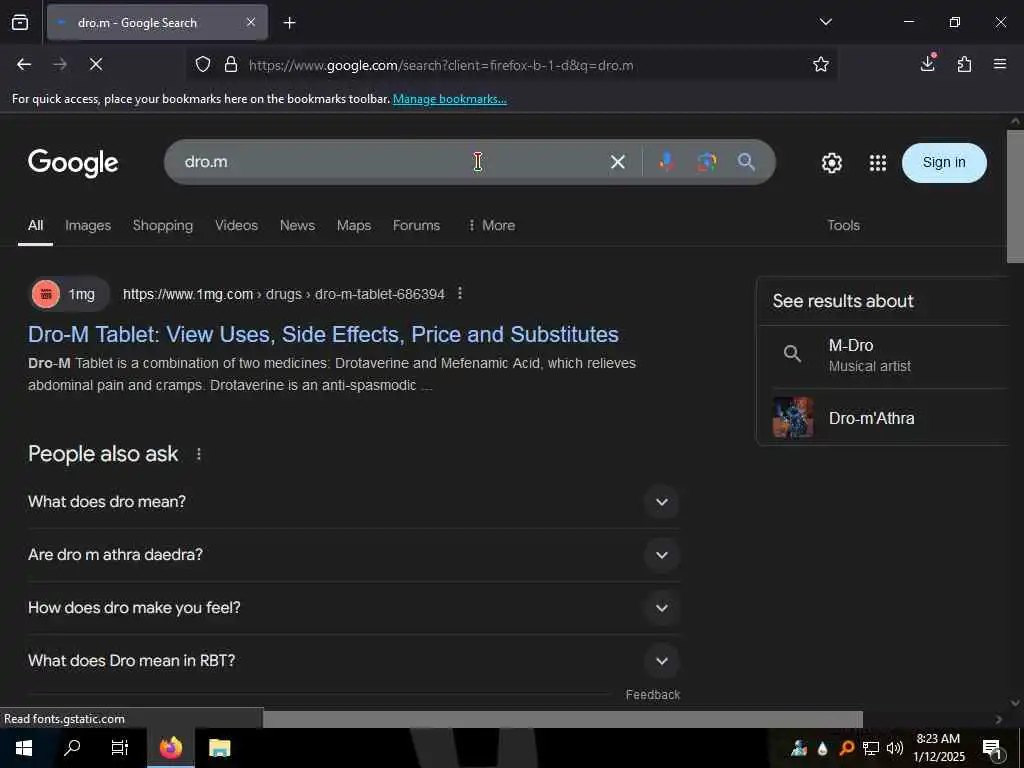Expand 'How does dro make you feel?'
This screenshot has width=1024, height=768.
coord(353,607)
